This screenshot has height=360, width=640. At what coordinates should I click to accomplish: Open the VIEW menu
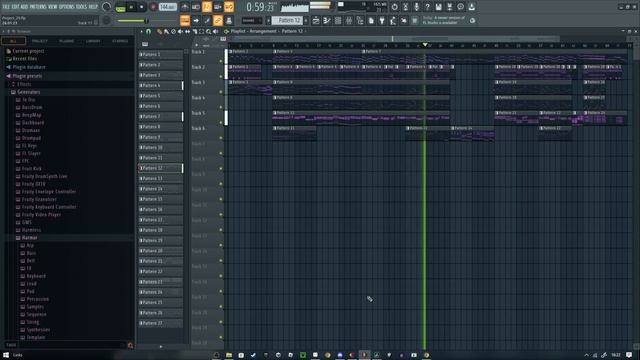53,7
